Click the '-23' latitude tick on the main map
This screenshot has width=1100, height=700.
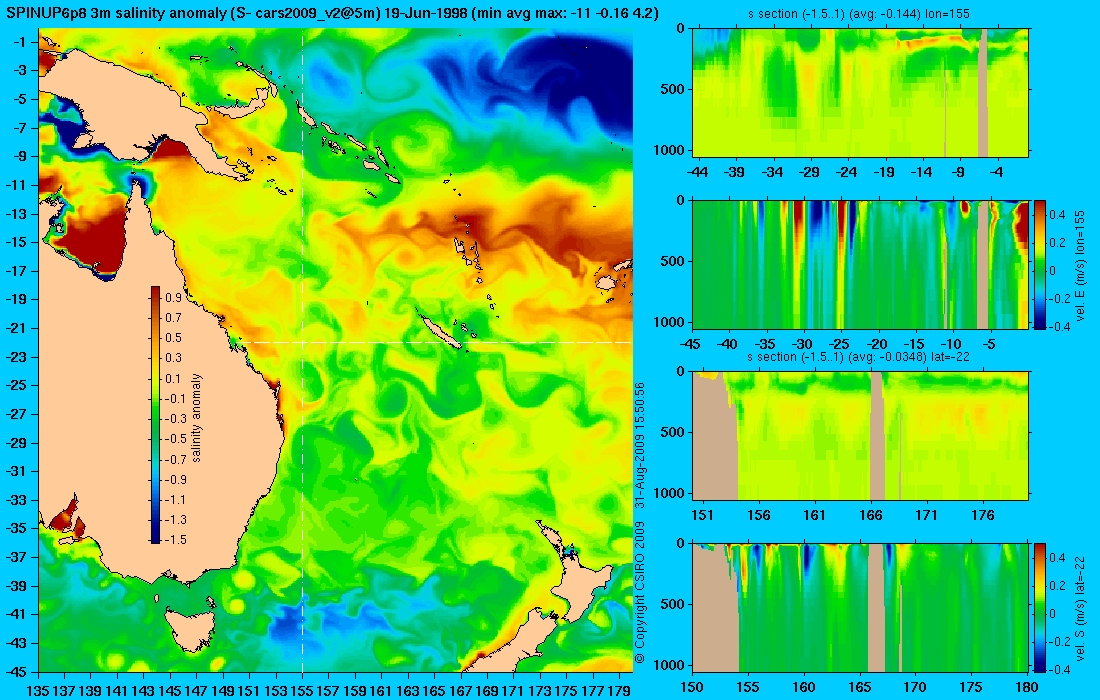(16, 356)
